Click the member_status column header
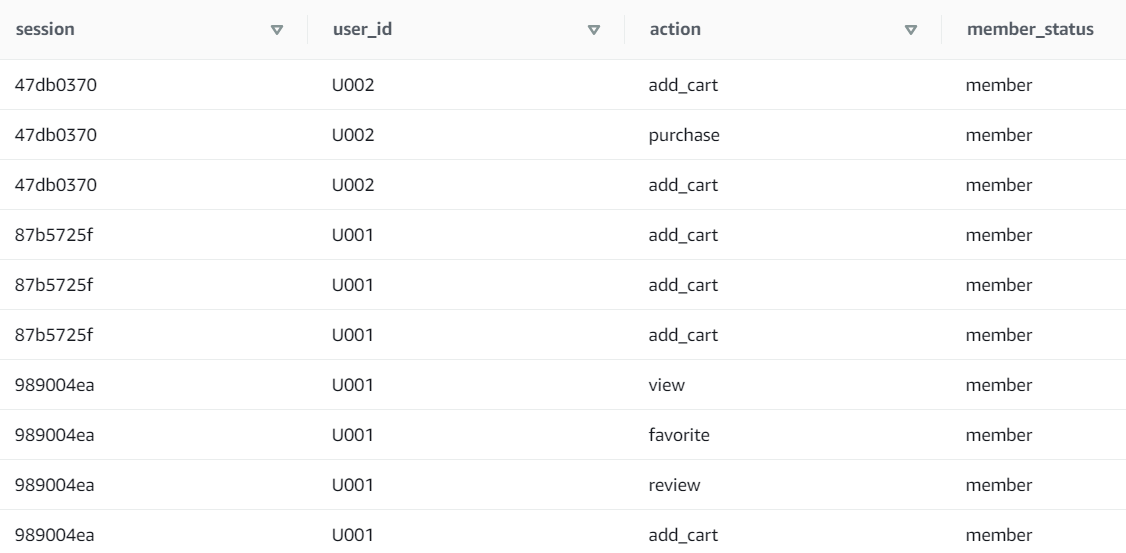1126x553 pixels. (1030, 30)
